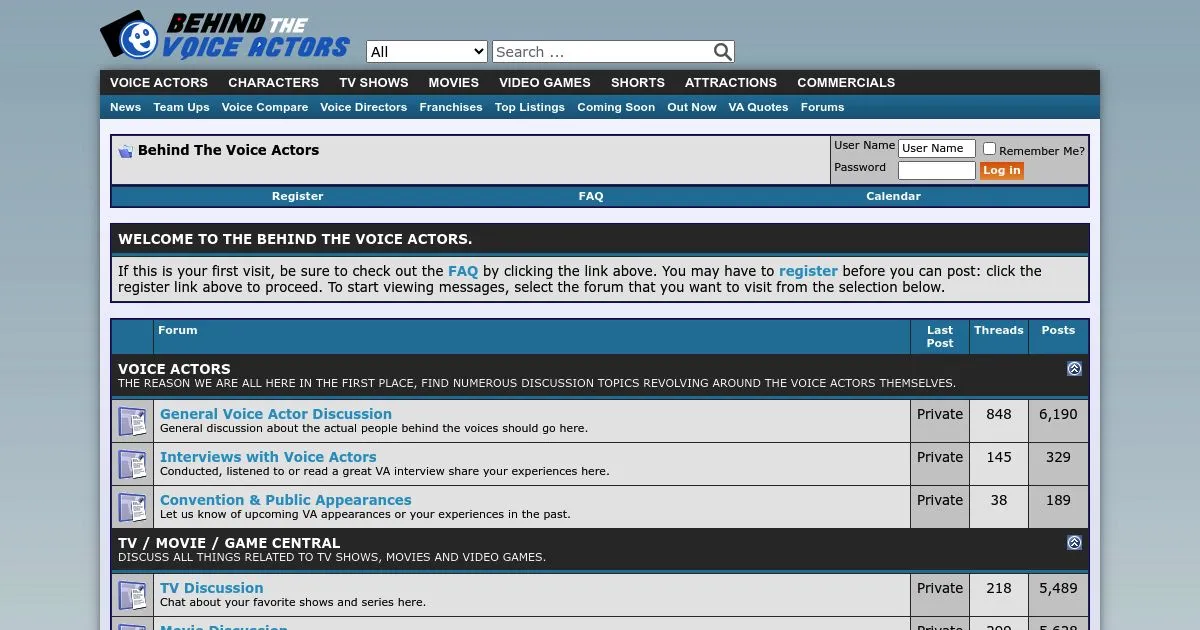This screenshot has height=630, width=1200.
Task: Click the TV / Movie / Game Central heading
Action: click(229, 543)
